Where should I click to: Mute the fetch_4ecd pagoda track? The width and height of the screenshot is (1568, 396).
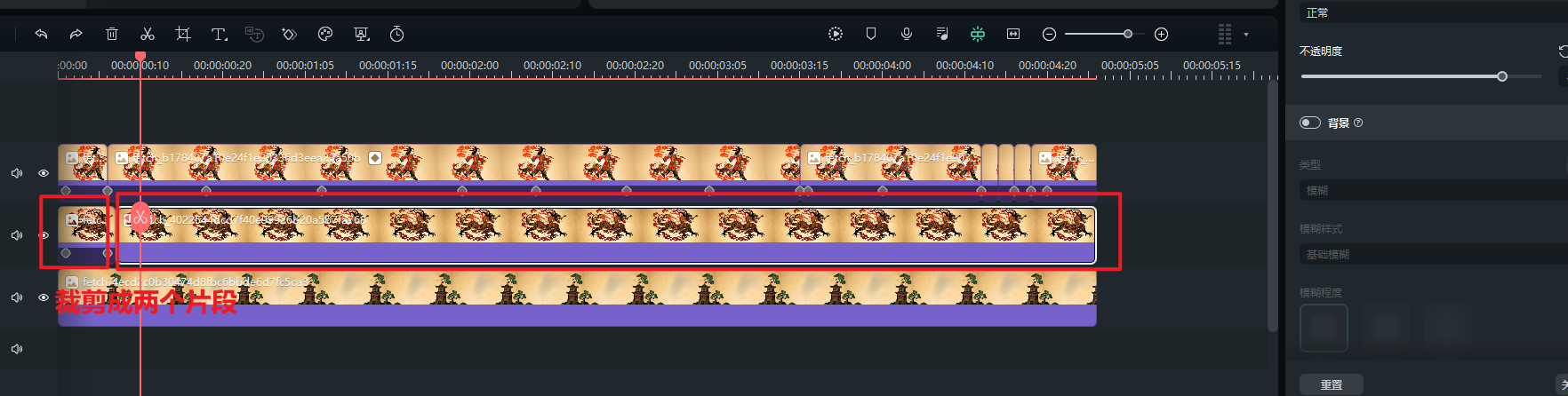(17, 297)
